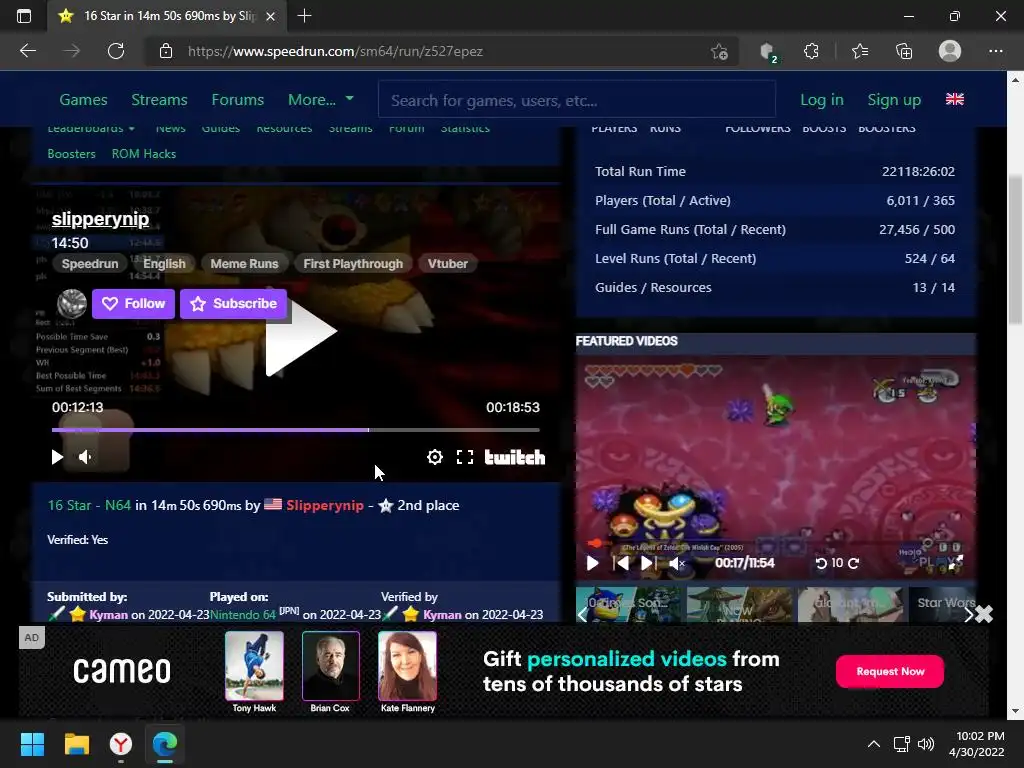Show hidden system tray icons

pyautogui.click(x=873, y=744)
